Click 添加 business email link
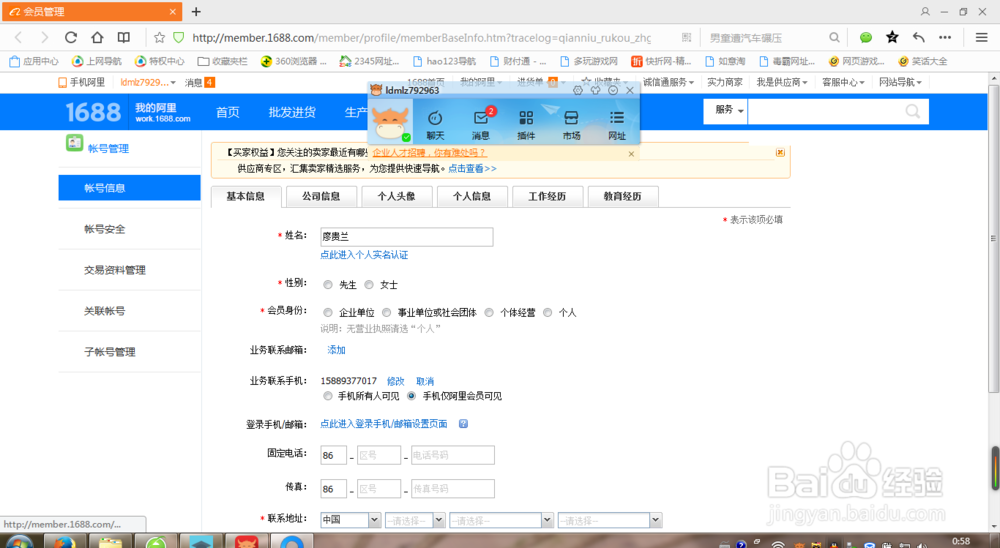This screenshot has height=548, width=1000. [336, 350]
